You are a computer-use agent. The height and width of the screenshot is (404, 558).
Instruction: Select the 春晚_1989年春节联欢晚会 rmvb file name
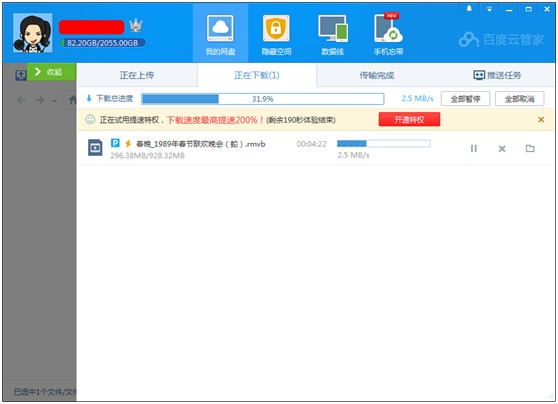click(x=201, y=144)
